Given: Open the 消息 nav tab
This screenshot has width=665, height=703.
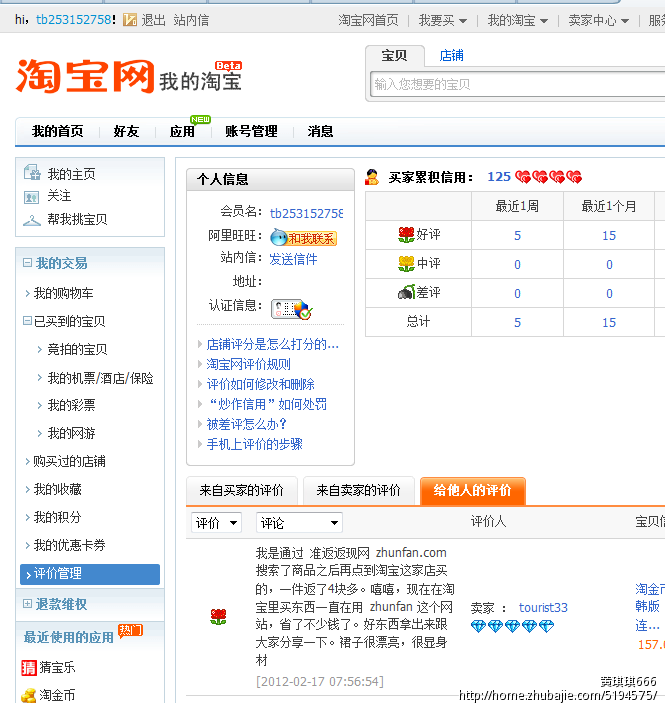Looking at the screenshot, I should coord(320,131).
